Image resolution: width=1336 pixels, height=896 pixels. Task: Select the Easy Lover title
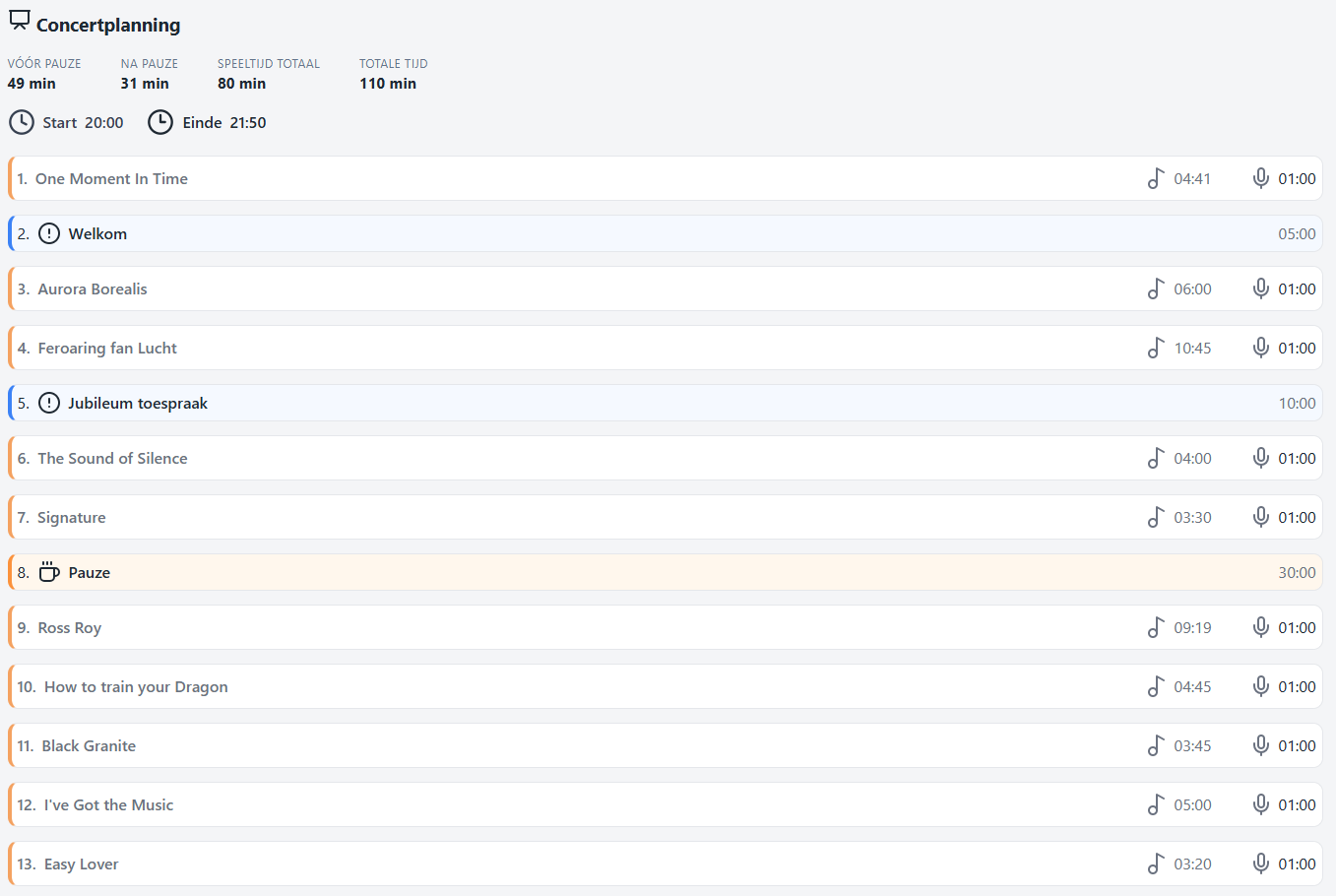pyautogui.click(x=81, y=864)
